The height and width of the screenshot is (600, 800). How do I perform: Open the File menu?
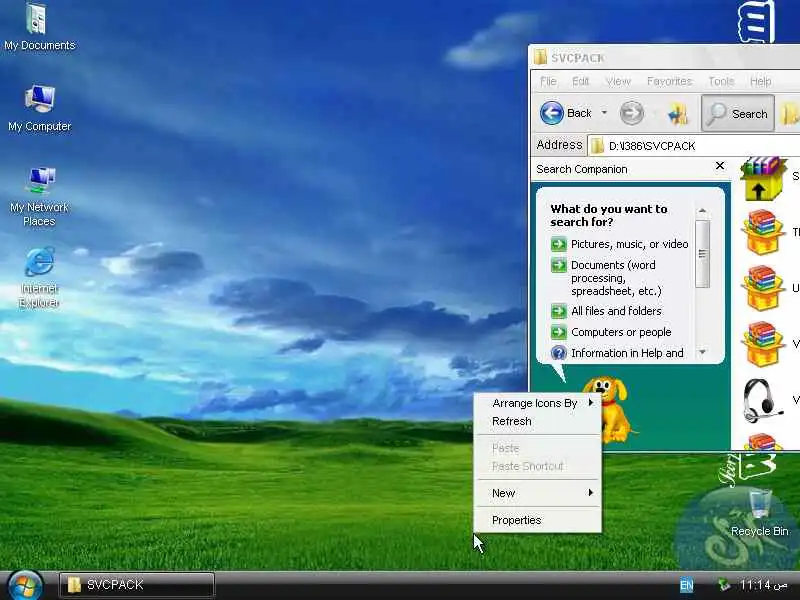tap(548, 82)
